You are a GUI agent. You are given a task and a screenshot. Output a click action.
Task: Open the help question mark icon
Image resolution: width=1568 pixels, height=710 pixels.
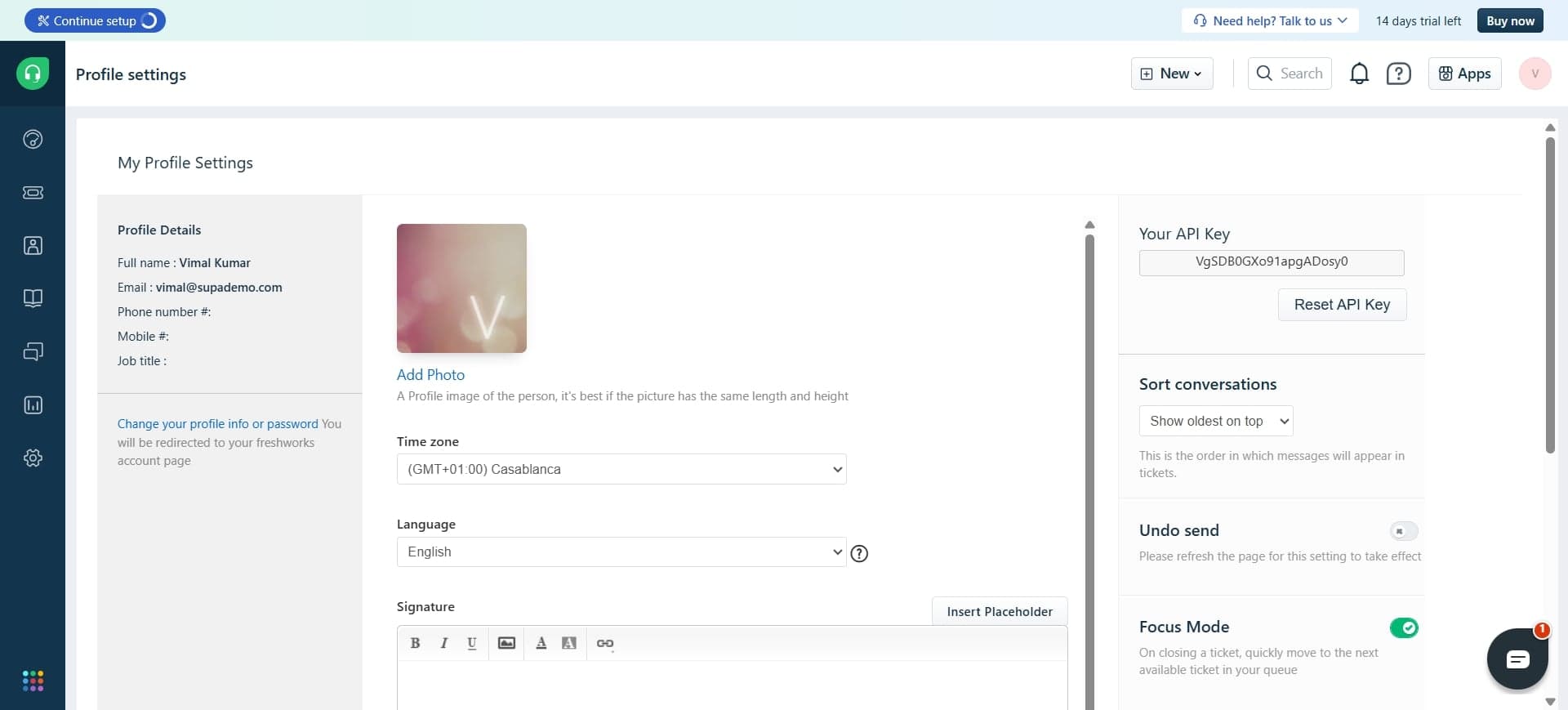pyautogui.click(x=1399, y=74)
